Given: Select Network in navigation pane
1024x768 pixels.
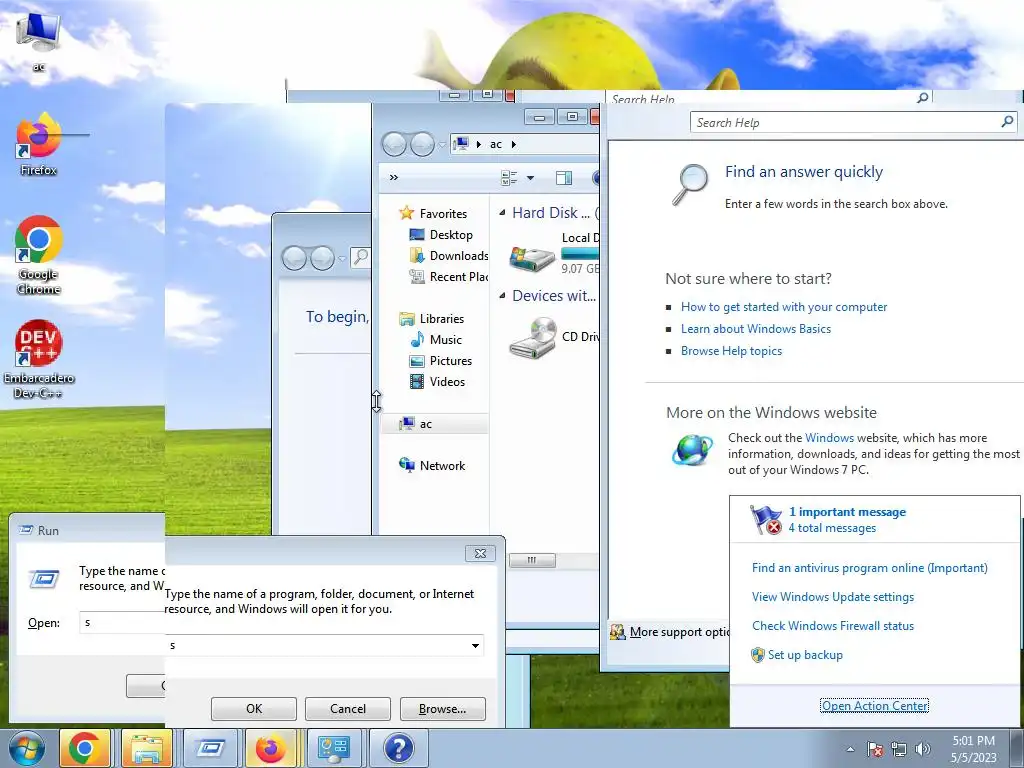Looking at the screenshot, I should tap(432, 466).
